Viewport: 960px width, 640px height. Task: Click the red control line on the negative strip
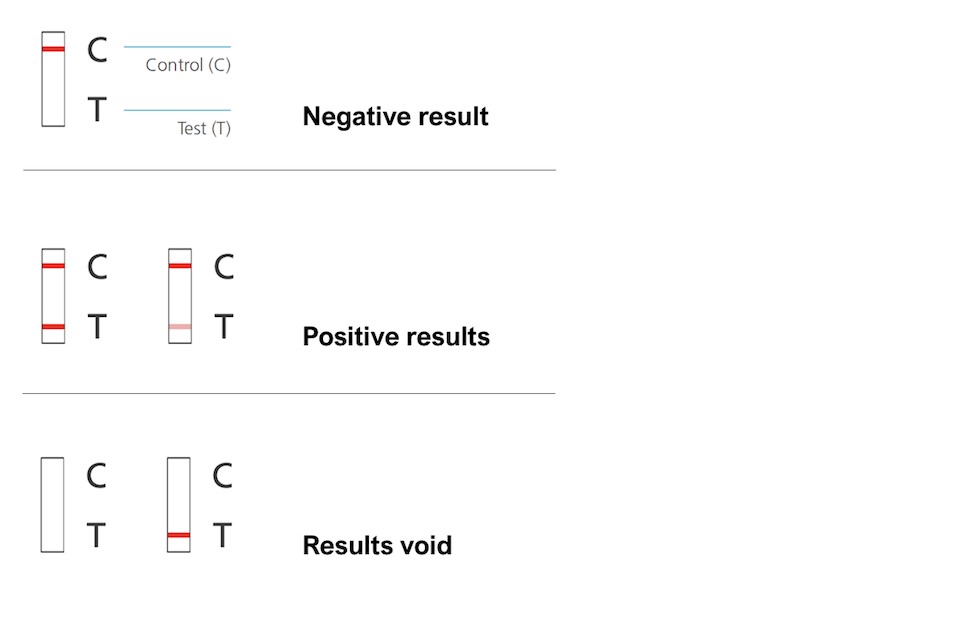click(53, 48)
